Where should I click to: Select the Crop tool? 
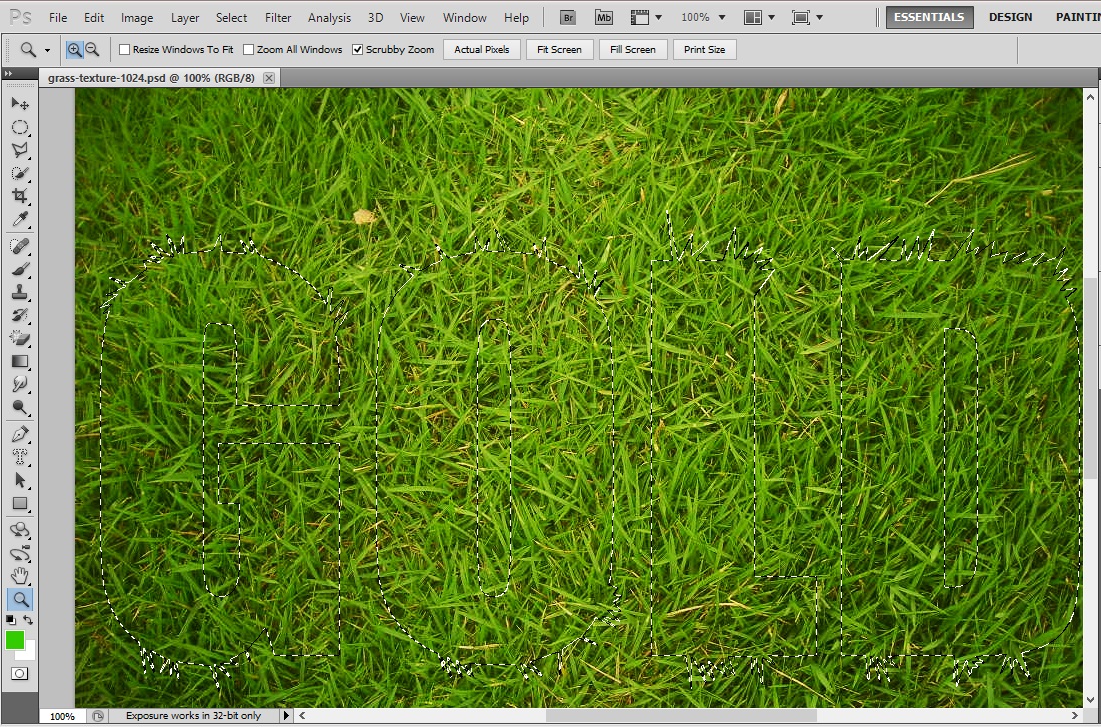(20, 196)
